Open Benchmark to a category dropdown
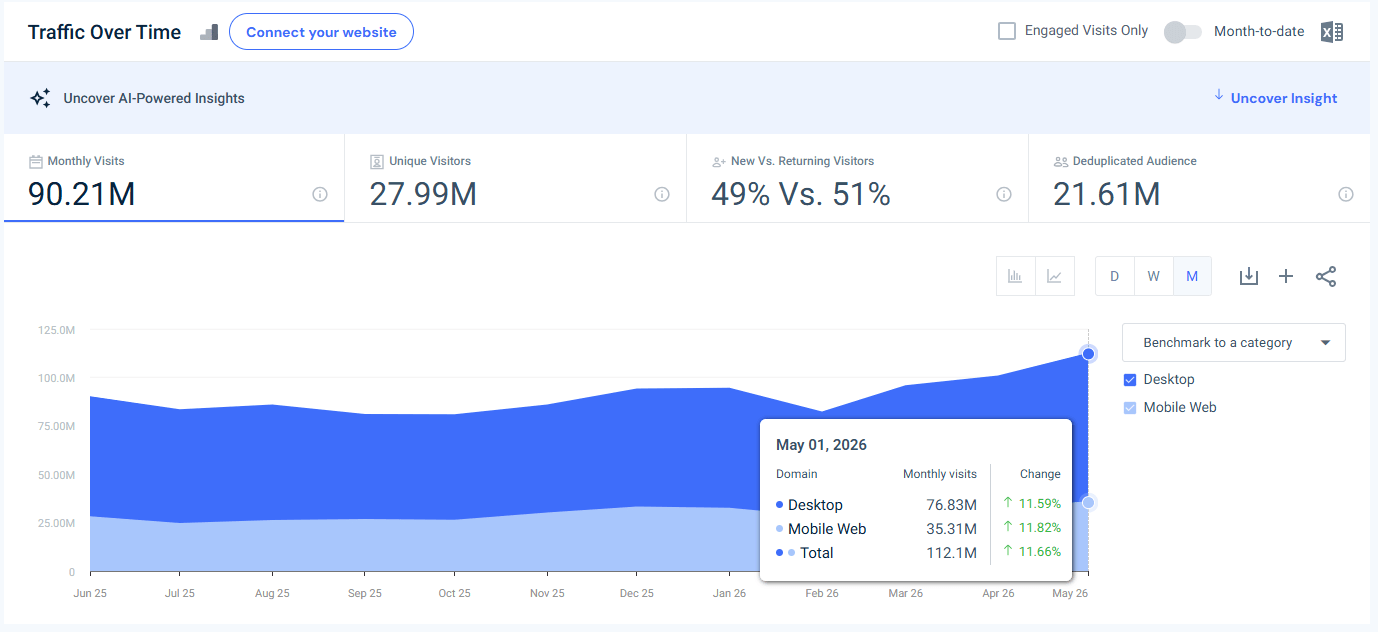The image size is (1378, 632). point(1234,342)
